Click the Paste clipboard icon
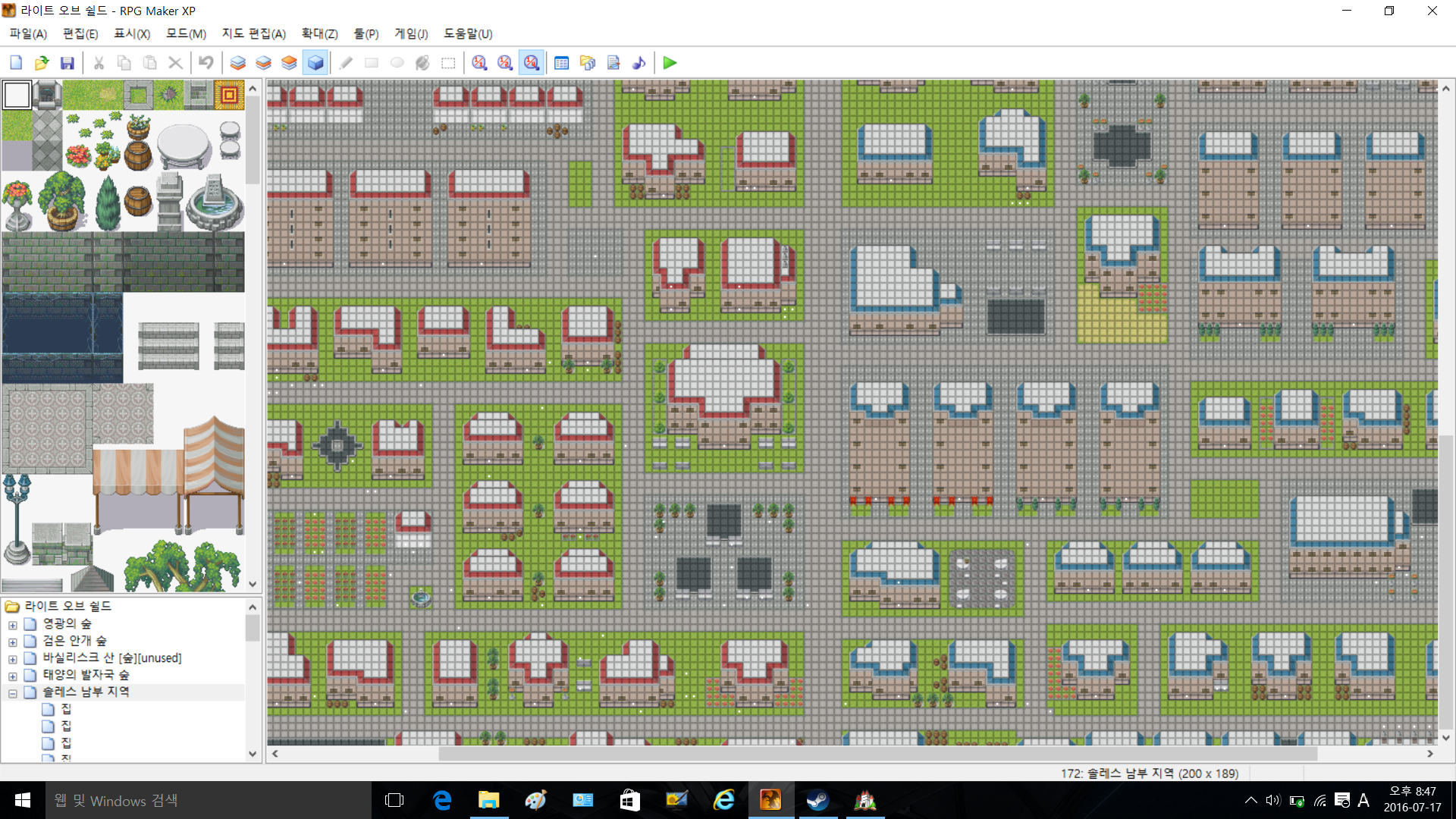 (150, 63)
